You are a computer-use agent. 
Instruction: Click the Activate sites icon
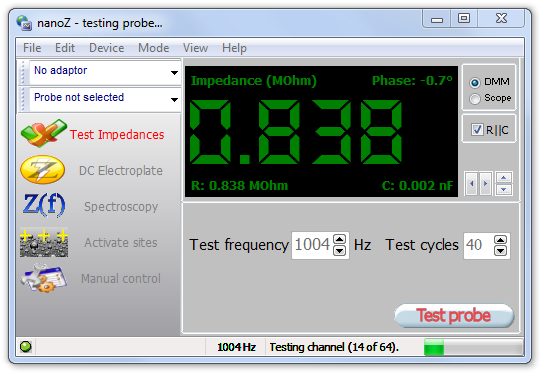[x=44, y=242]
